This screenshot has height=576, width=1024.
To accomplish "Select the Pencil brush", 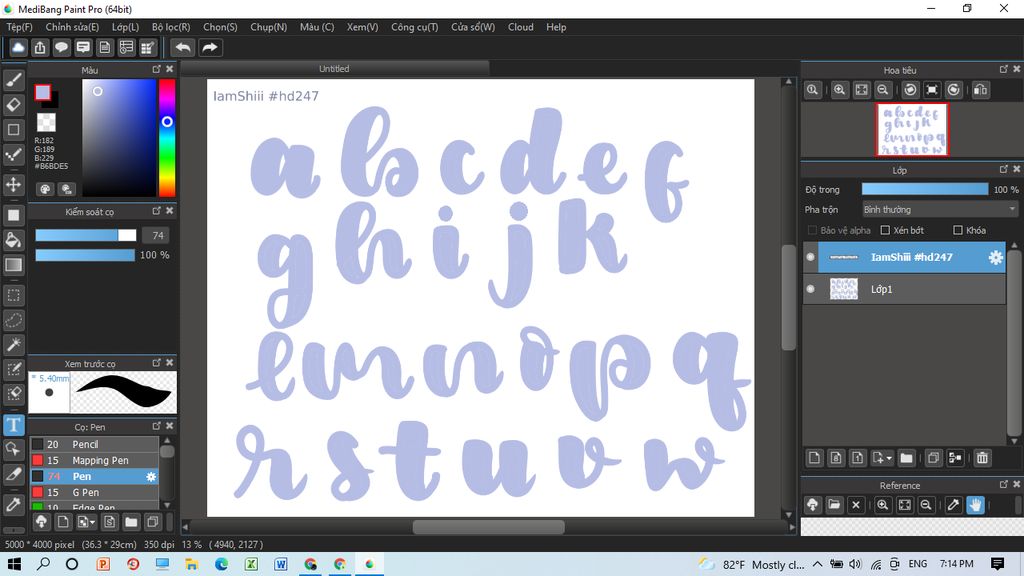I will point(94,444).
